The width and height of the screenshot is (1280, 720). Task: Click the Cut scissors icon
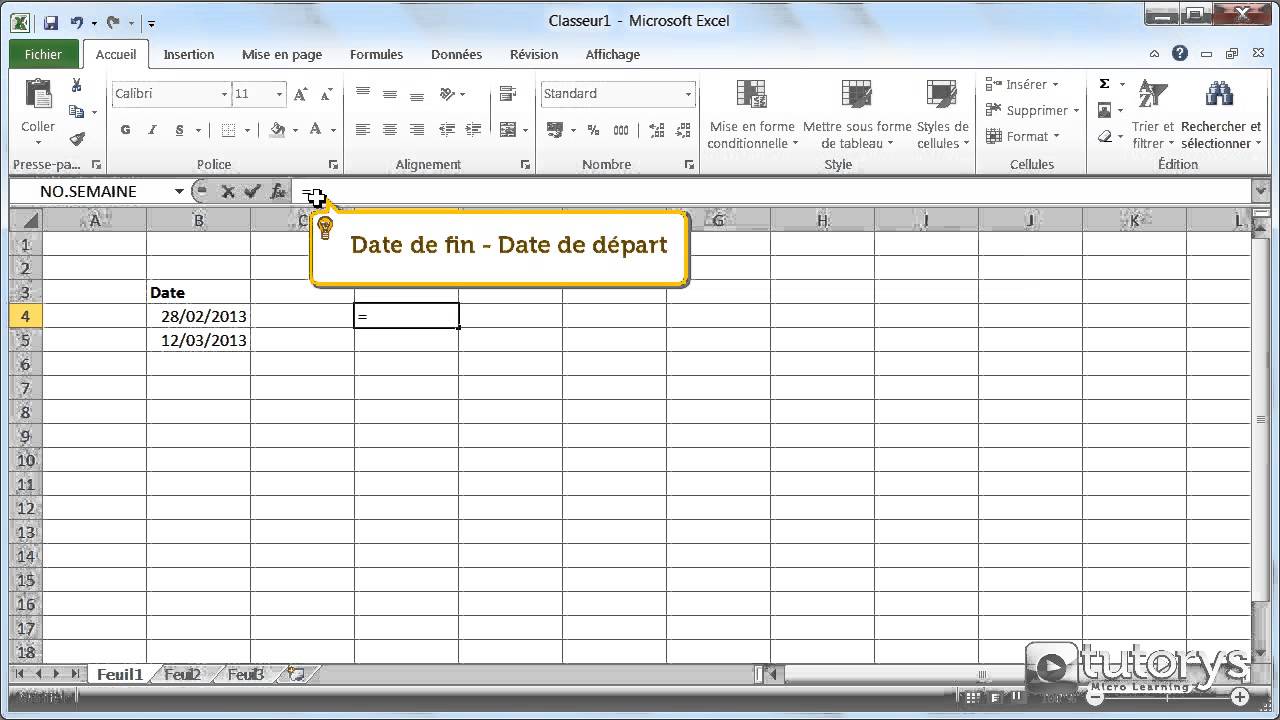coord(76,86)
